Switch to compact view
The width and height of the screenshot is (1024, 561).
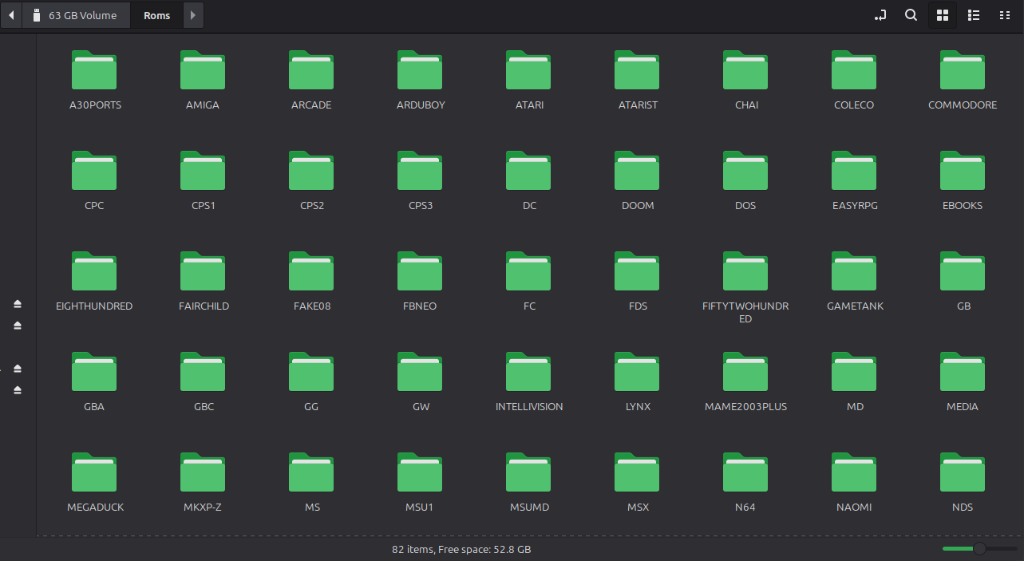(1005, 15)
